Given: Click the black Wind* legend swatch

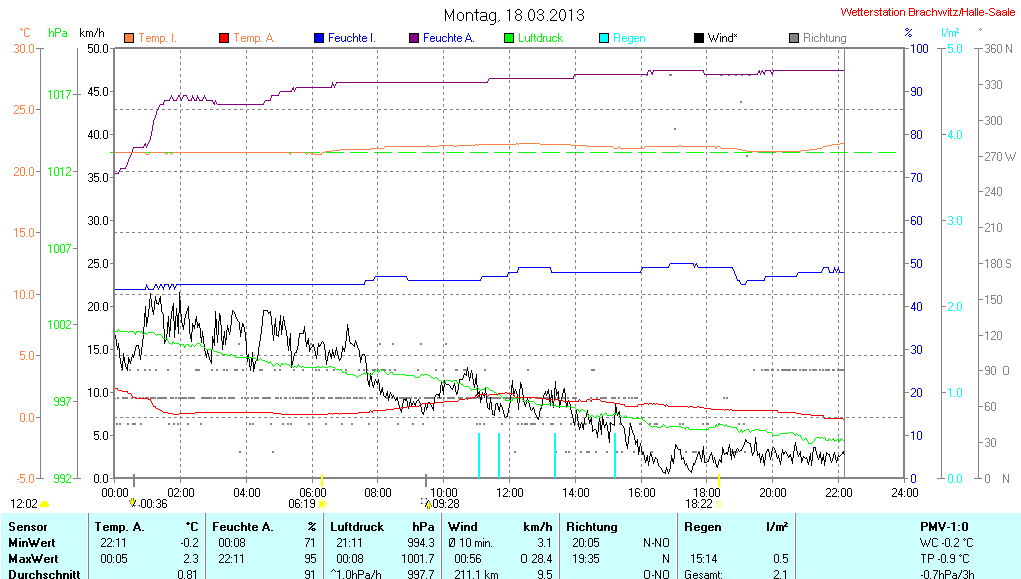Looking at the screenshot, I should point(698,38).
